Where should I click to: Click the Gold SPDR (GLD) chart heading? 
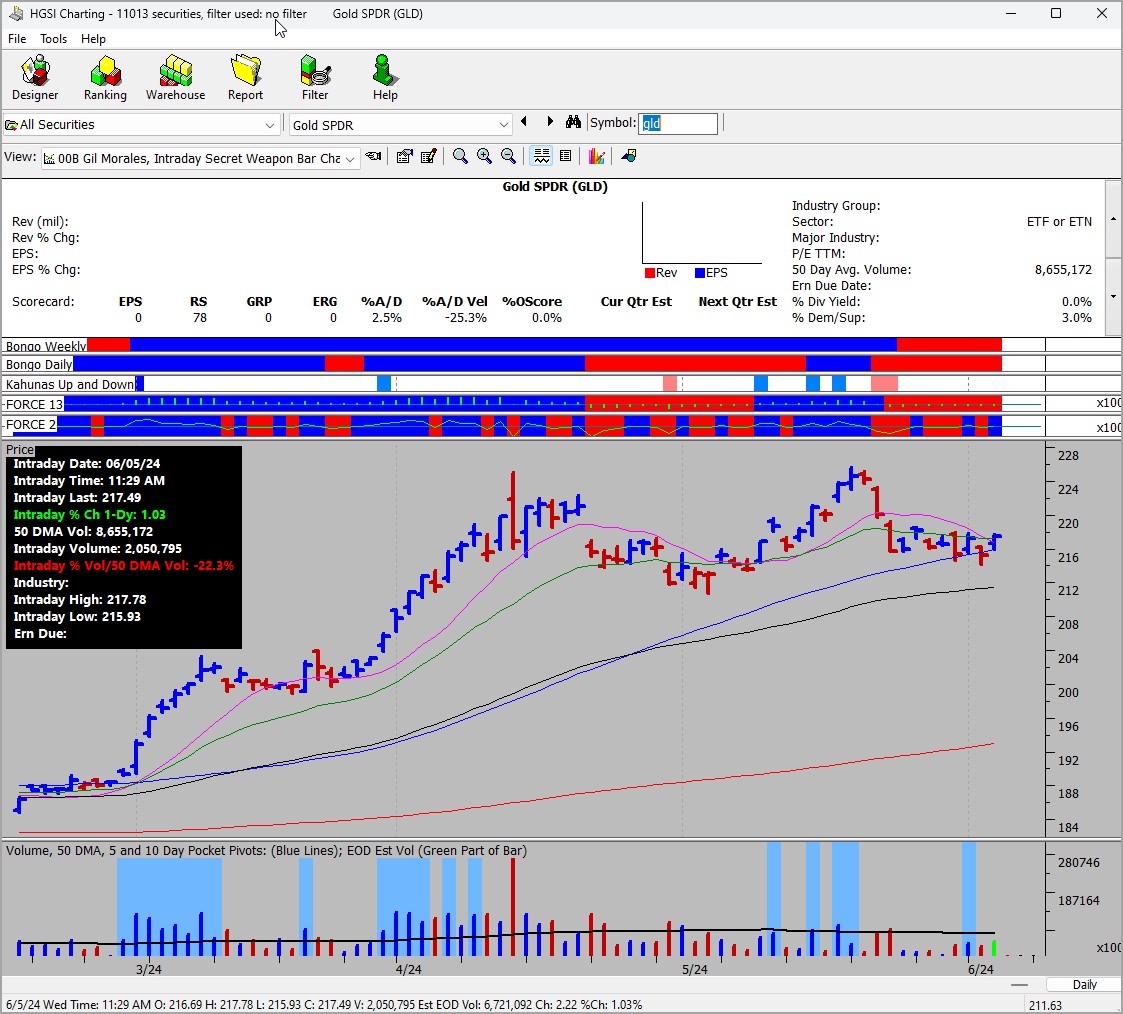click(x=555, y=187)
